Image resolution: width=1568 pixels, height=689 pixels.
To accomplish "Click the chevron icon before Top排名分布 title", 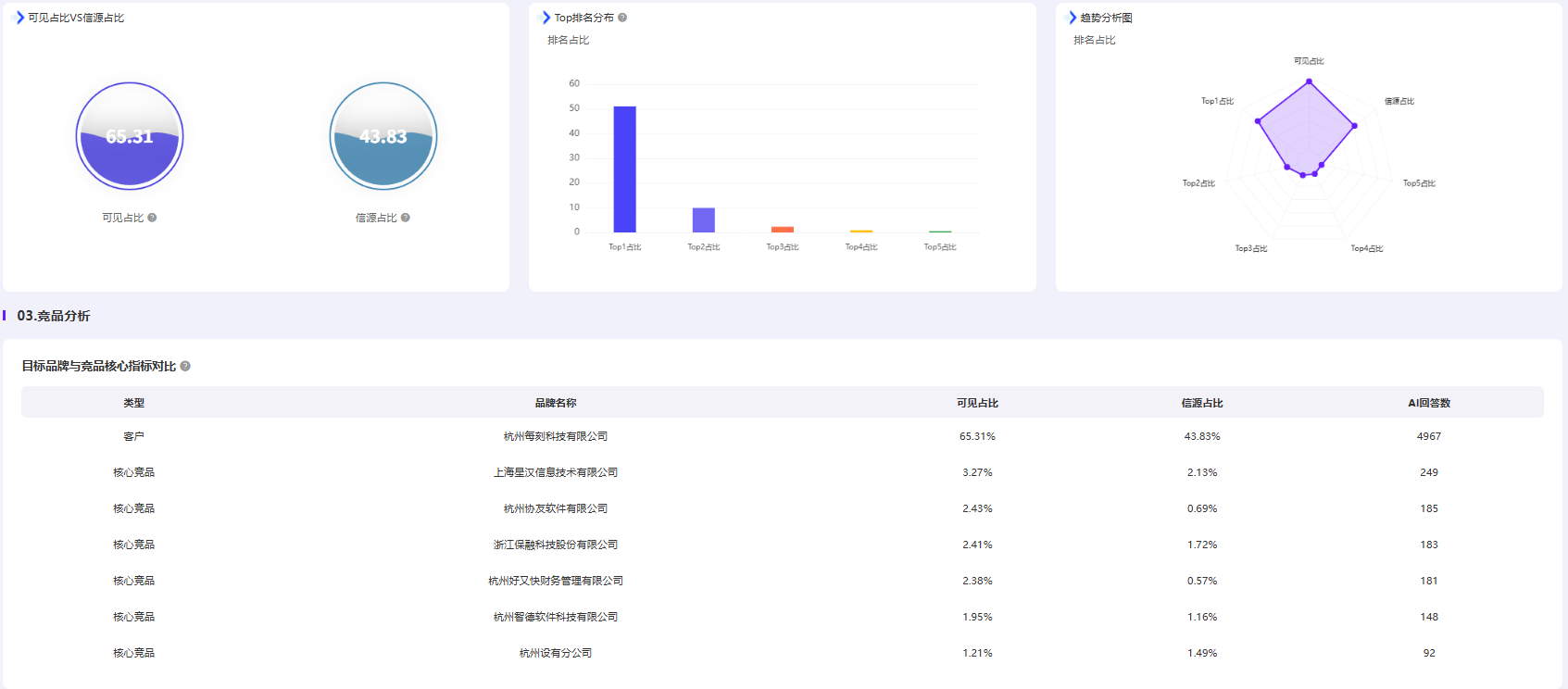I will pos(546,18).
